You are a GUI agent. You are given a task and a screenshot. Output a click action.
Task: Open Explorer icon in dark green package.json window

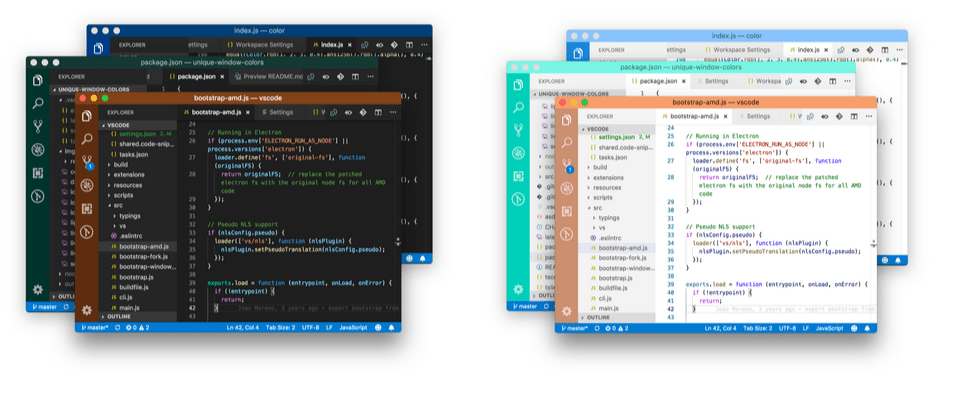38,80
